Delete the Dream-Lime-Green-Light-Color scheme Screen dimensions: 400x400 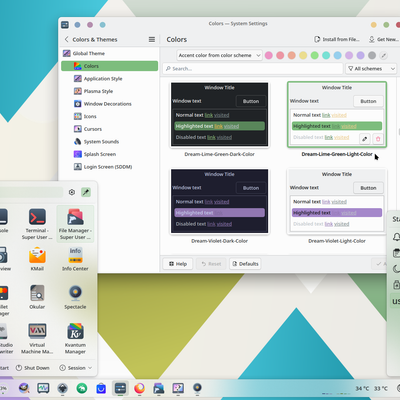(x=378, y=139)
